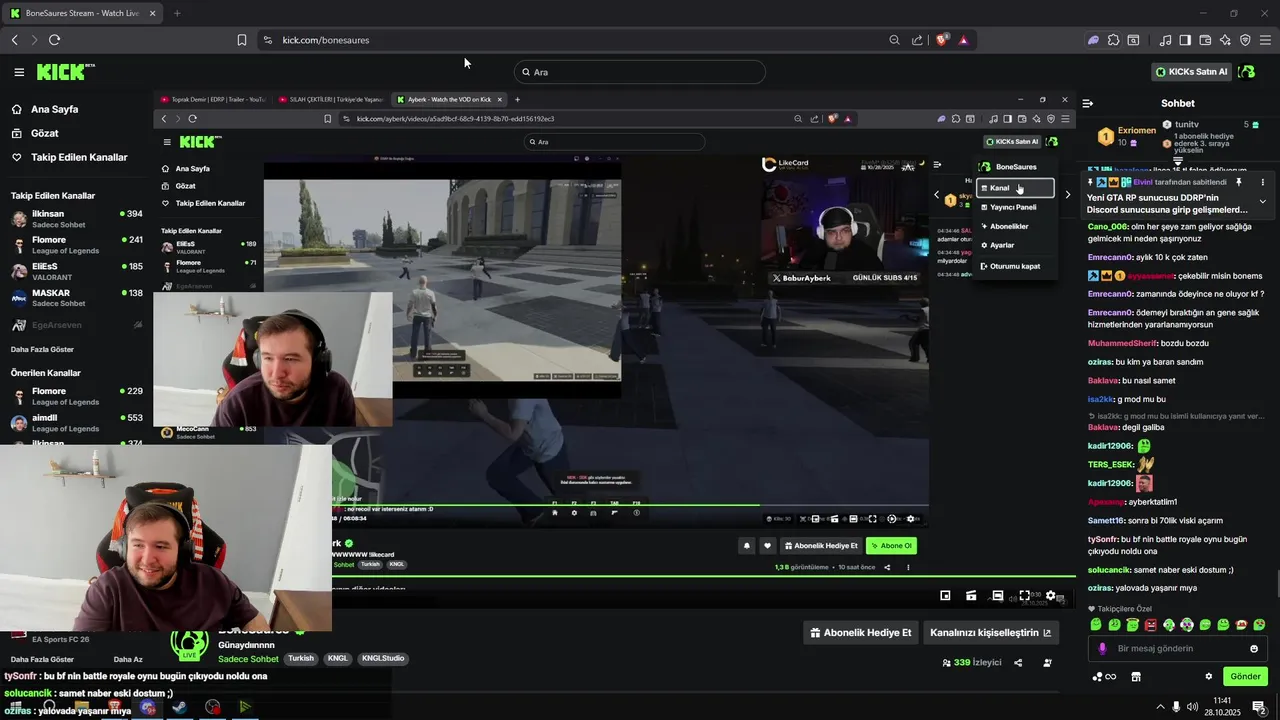The height and width of the screenshot is (720, 1280).
Task: Enter fullscreen on the stream player
Action: point(1024,596)
